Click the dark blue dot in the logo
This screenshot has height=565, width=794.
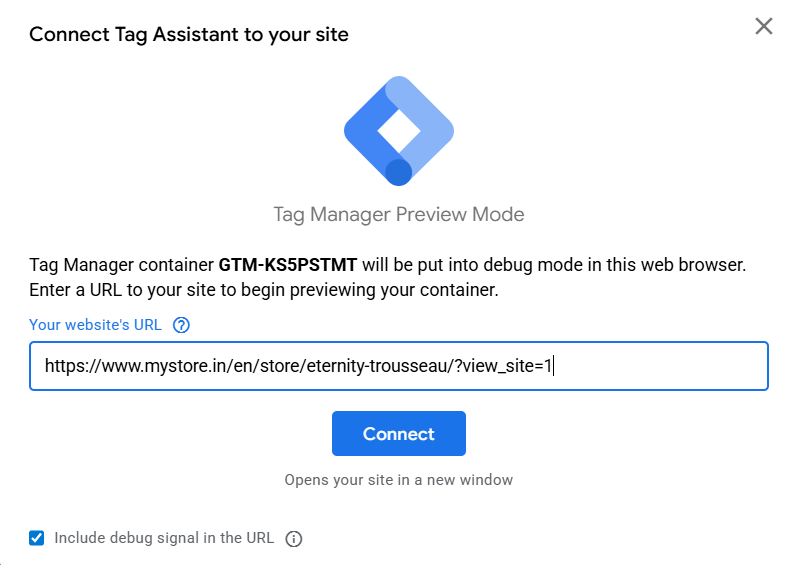tap(399, 172)
